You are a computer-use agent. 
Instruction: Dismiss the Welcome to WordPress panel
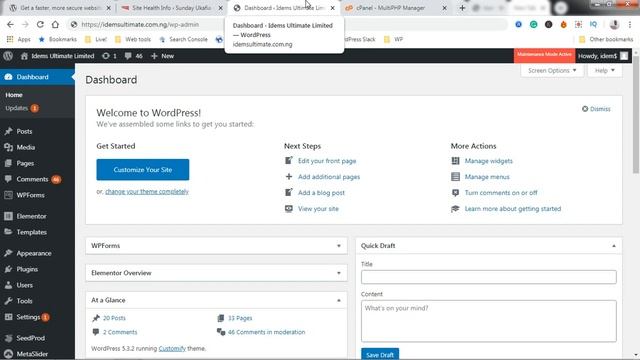[x=596, y=109]
